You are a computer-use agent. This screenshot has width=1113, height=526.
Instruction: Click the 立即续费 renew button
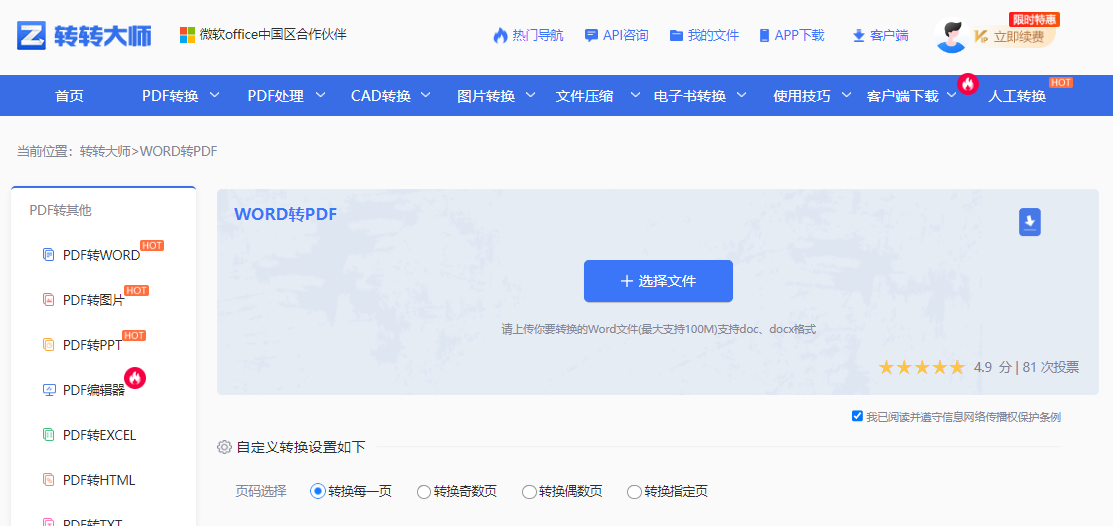coord(1019,37)
